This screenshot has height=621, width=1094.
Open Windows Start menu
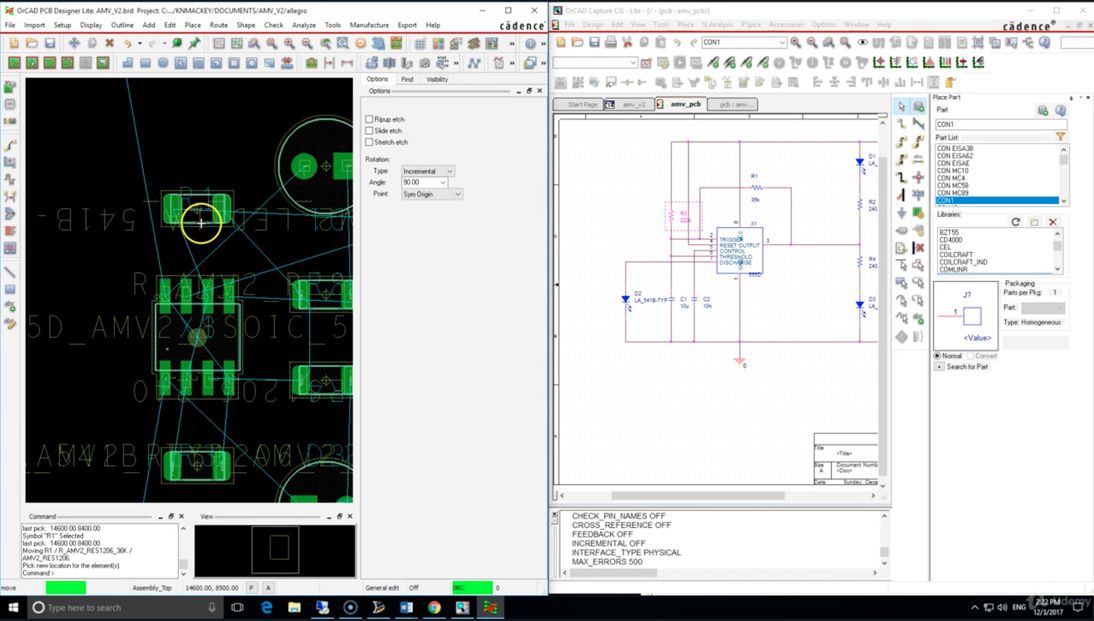13,608
